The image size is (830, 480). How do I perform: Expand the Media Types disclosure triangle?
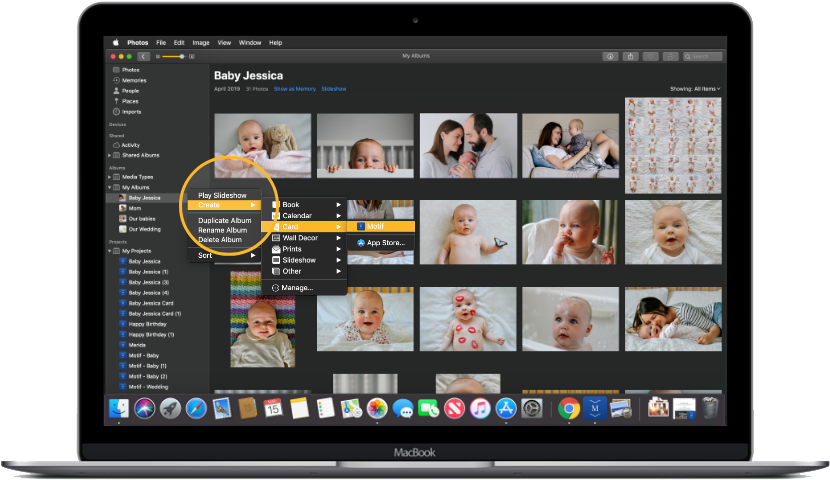click(x=110, y=177)
